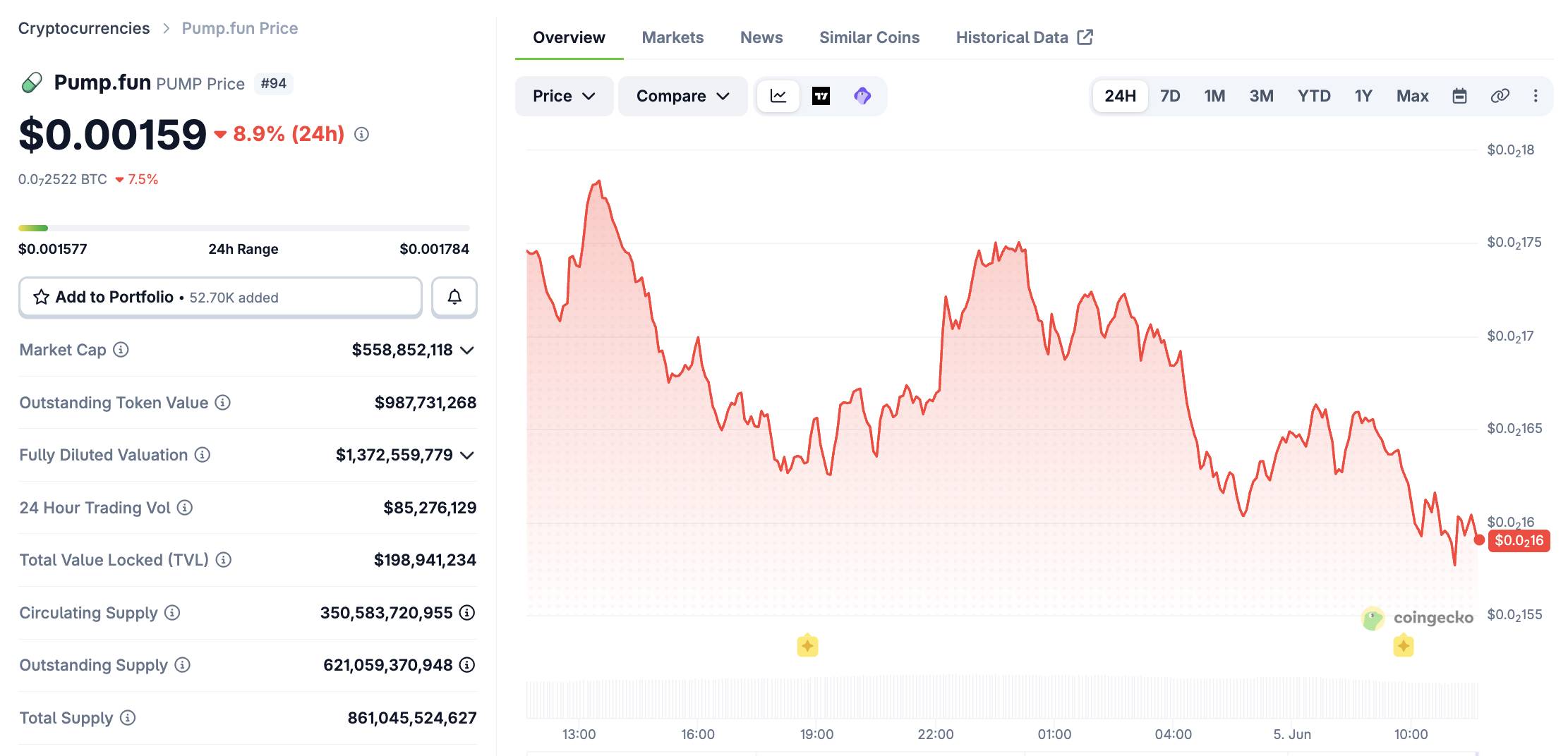The width and height of the screenshot is (1568, 756).
Task: Click the Add to Portfolio button
Action: (220, 297)
